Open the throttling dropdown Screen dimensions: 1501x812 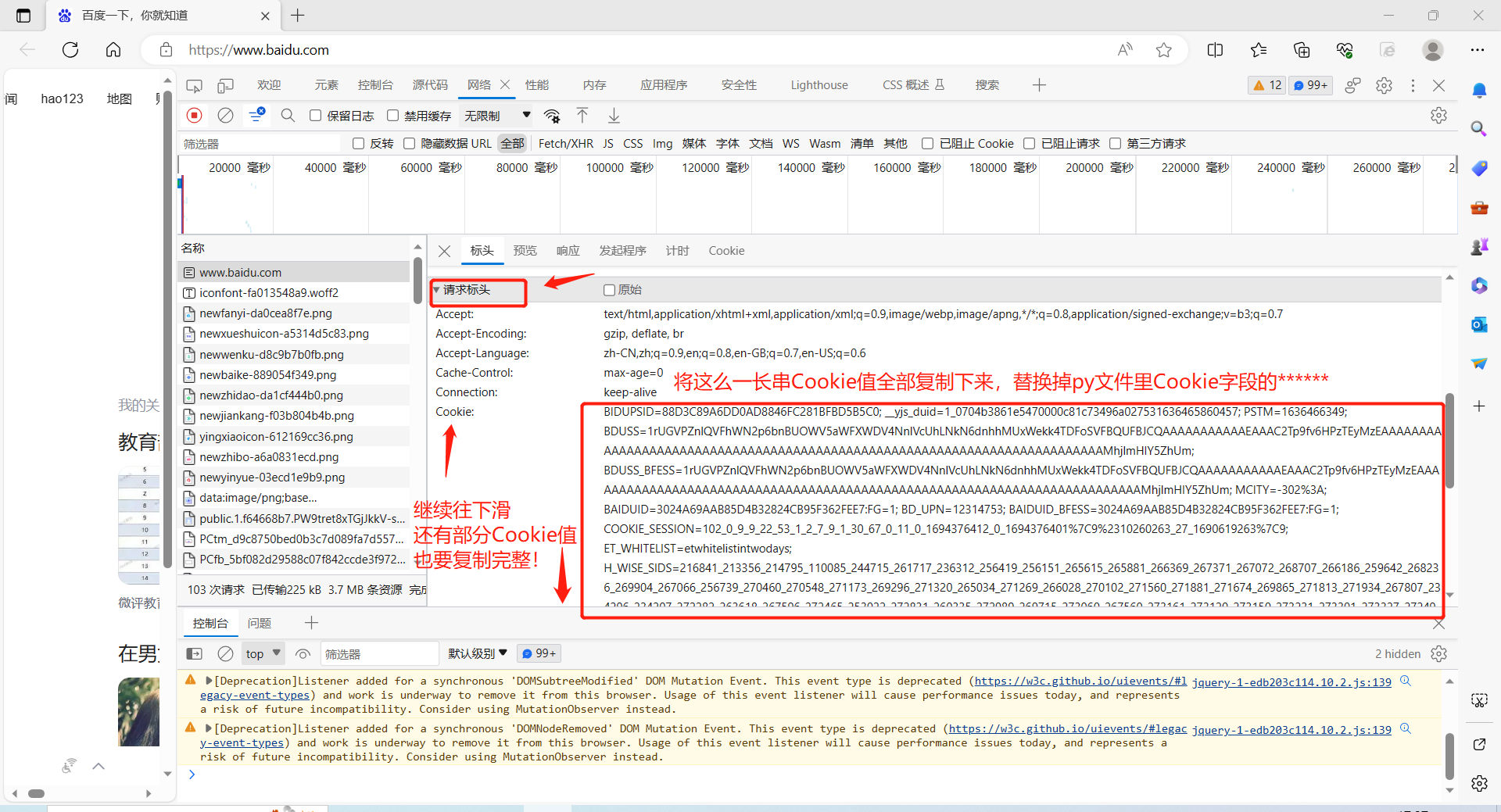[497, 116]
